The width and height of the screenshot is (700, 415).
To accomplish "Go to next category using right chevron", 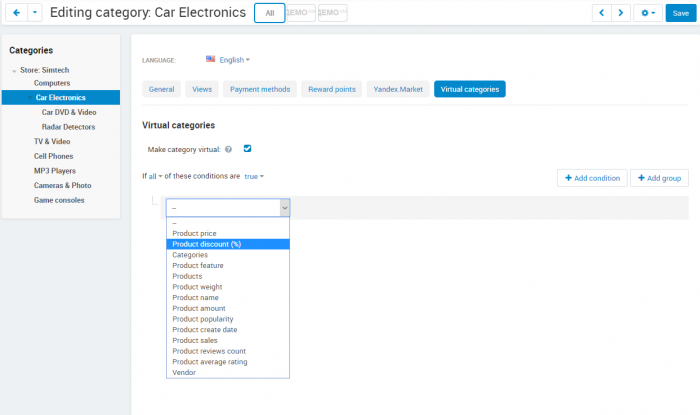I will 621,13.
